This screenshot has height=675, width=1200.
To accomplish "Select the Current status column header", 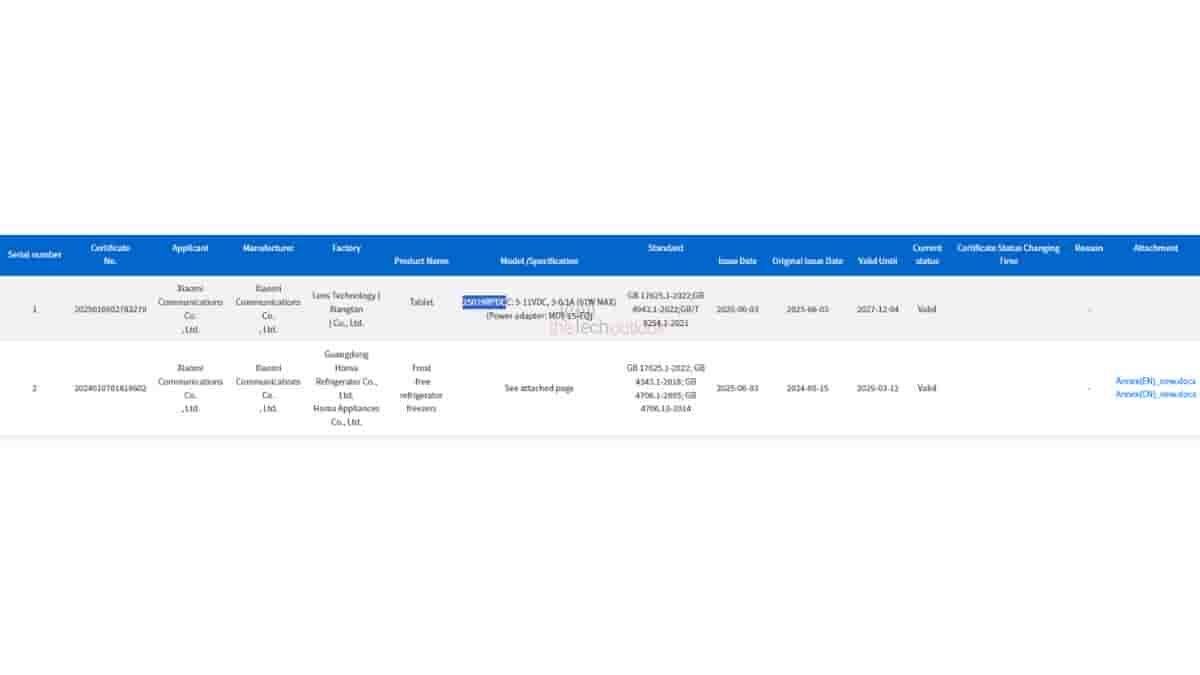I will click(x=927, y=254).
